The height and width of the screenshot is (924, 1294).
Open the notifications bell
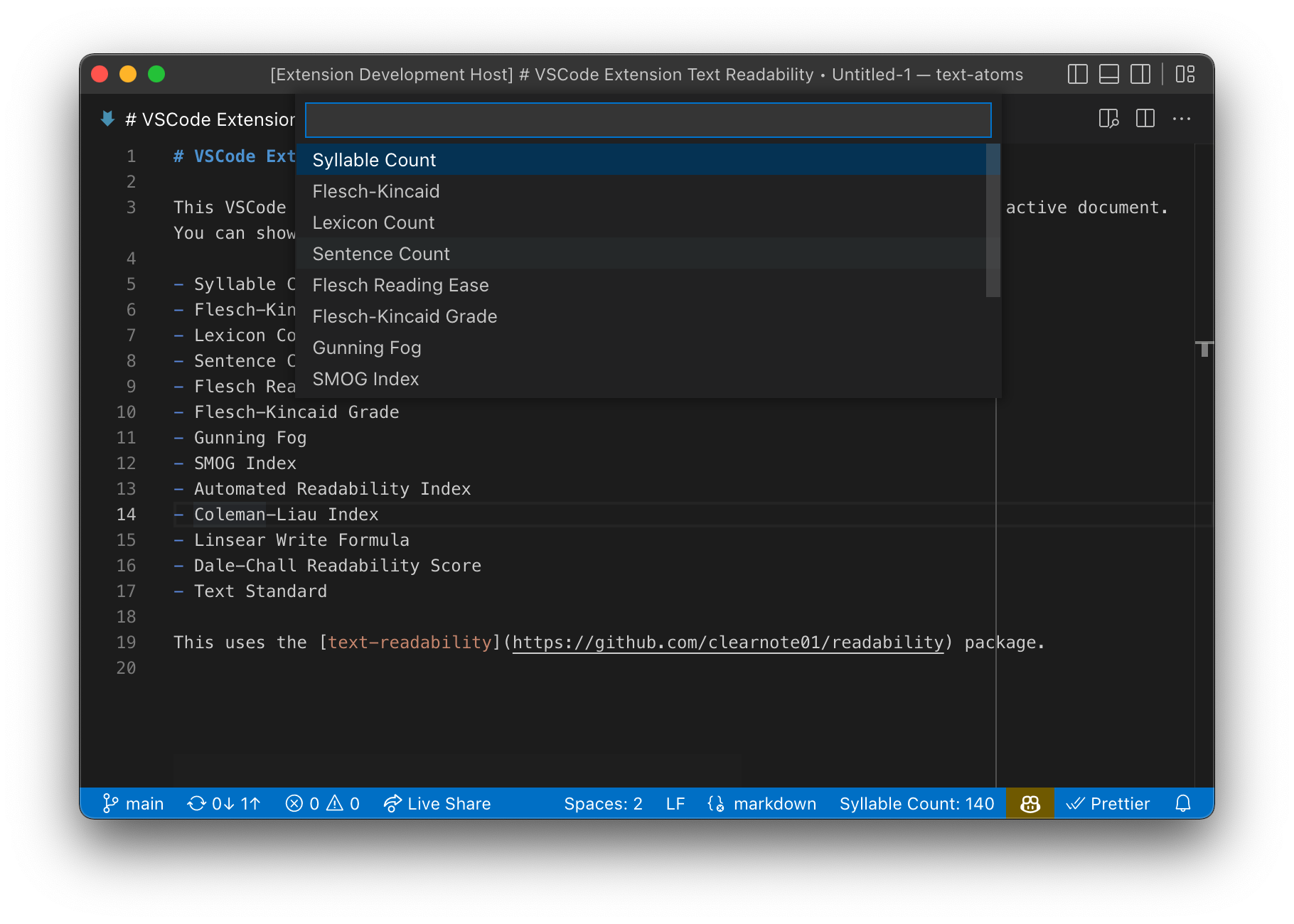(1183, 803)
